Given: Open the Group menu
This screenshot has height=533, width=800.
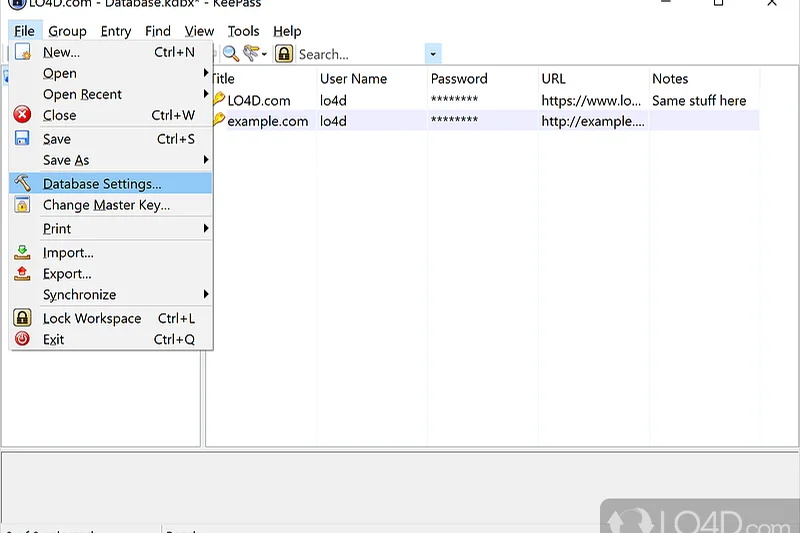Looking at the screenshot, I should click(67, 31).
